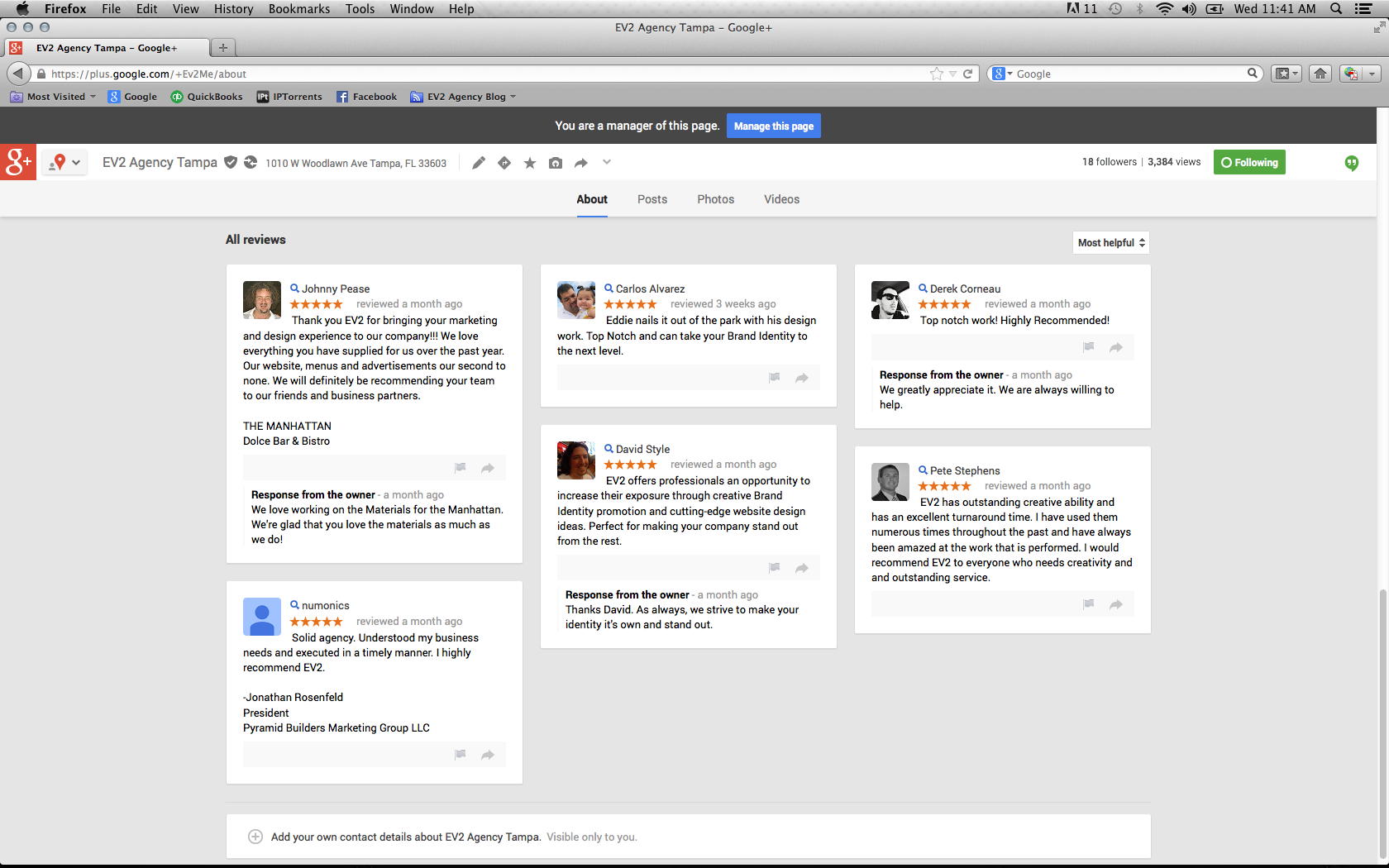Screen dimensions: 1389x868
Task: Click the star review icon in header
Action: click(x=530, y=163)
